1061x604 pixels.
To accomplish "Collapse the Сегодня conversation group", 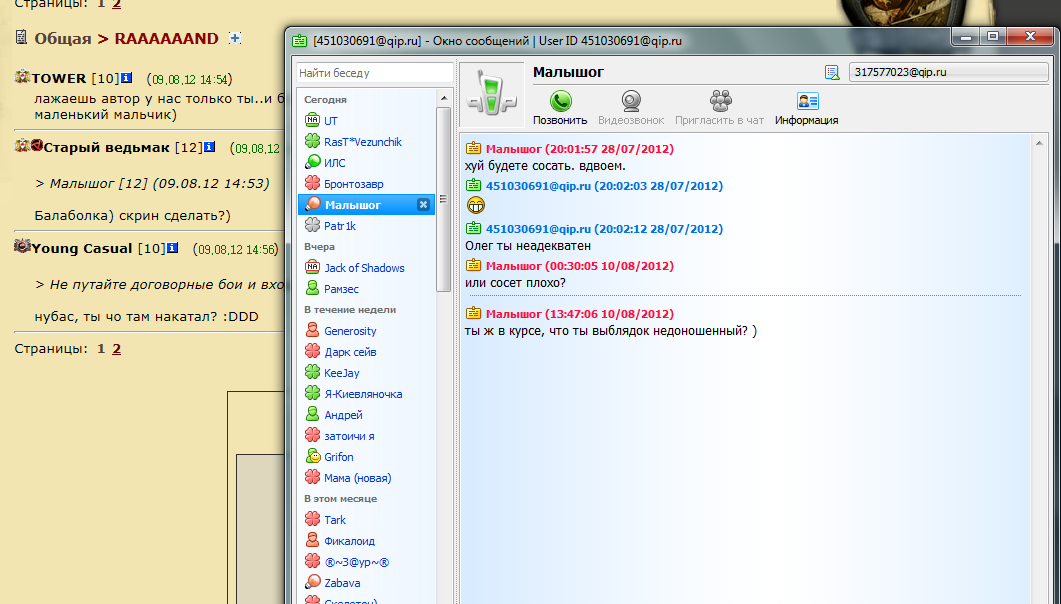I will 326,100.
